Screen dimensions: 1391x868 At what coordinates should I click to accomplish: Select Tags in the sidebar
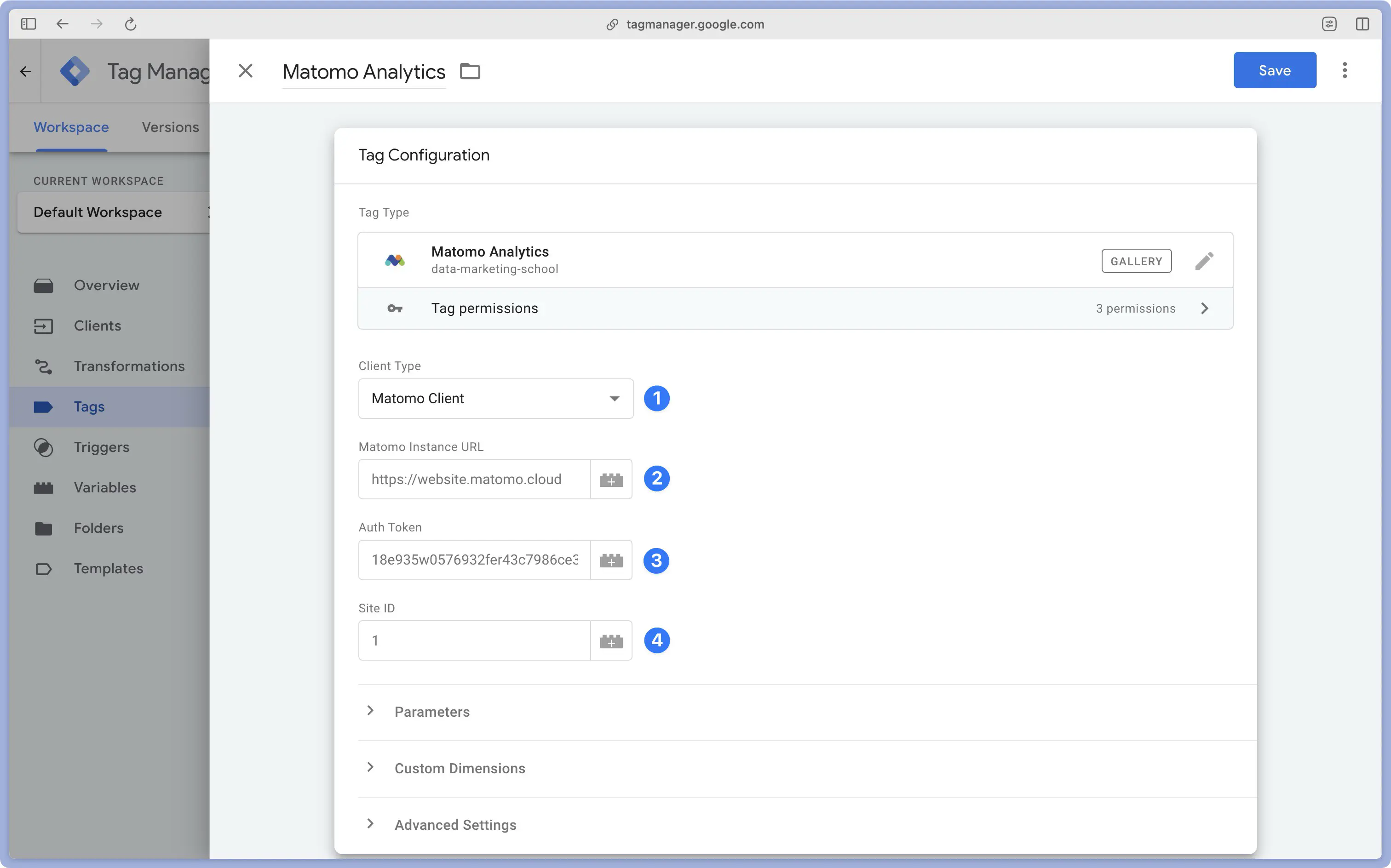[109, 406]
